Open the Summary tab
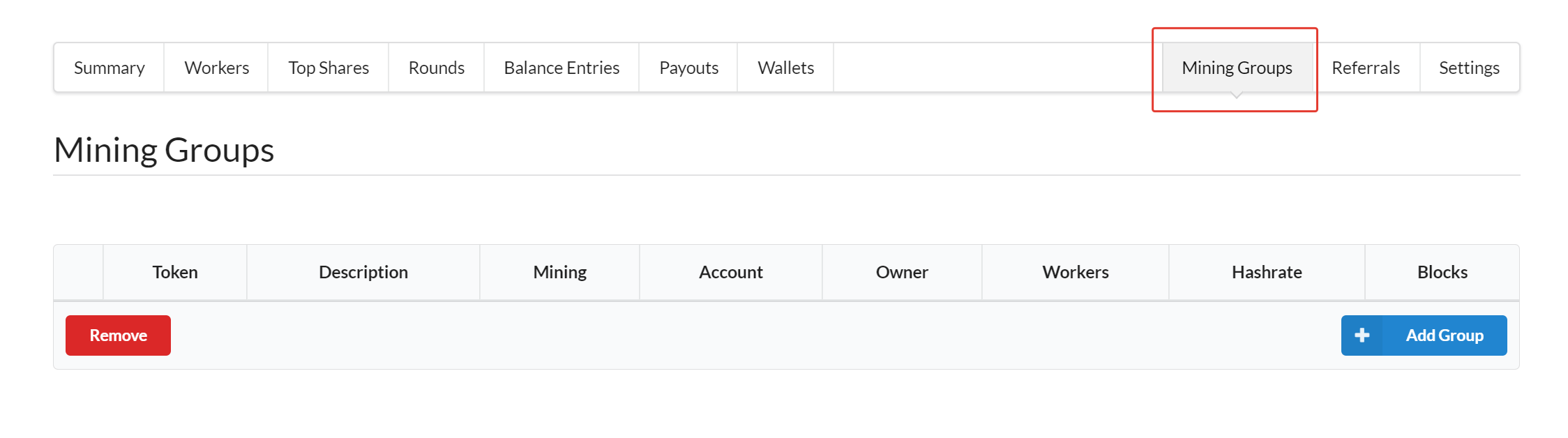 coord(110,68)
